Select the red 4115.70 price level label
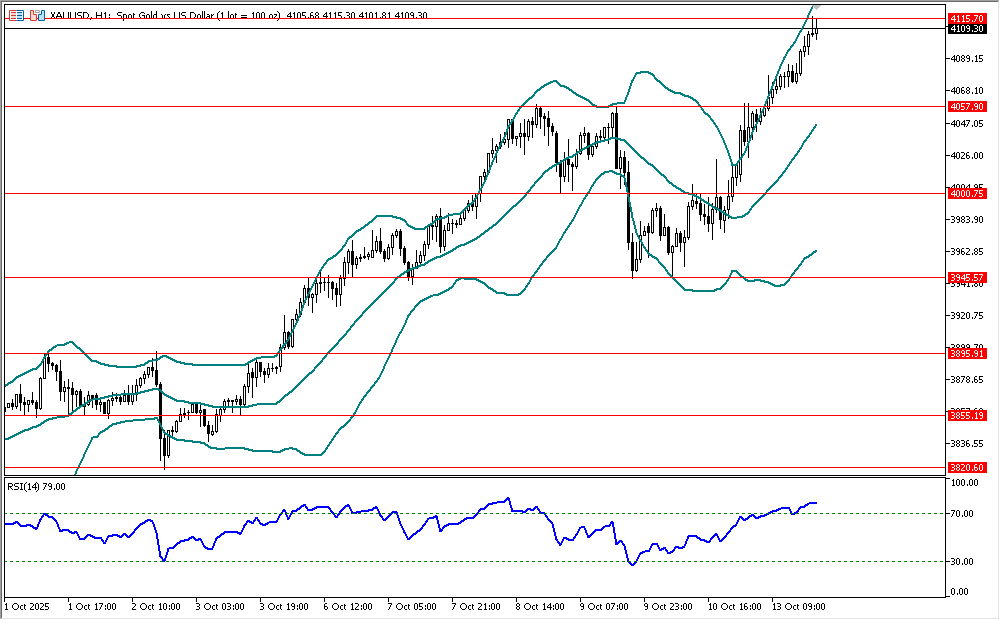Screen dimensions: 1000x620 coord(967,18)
